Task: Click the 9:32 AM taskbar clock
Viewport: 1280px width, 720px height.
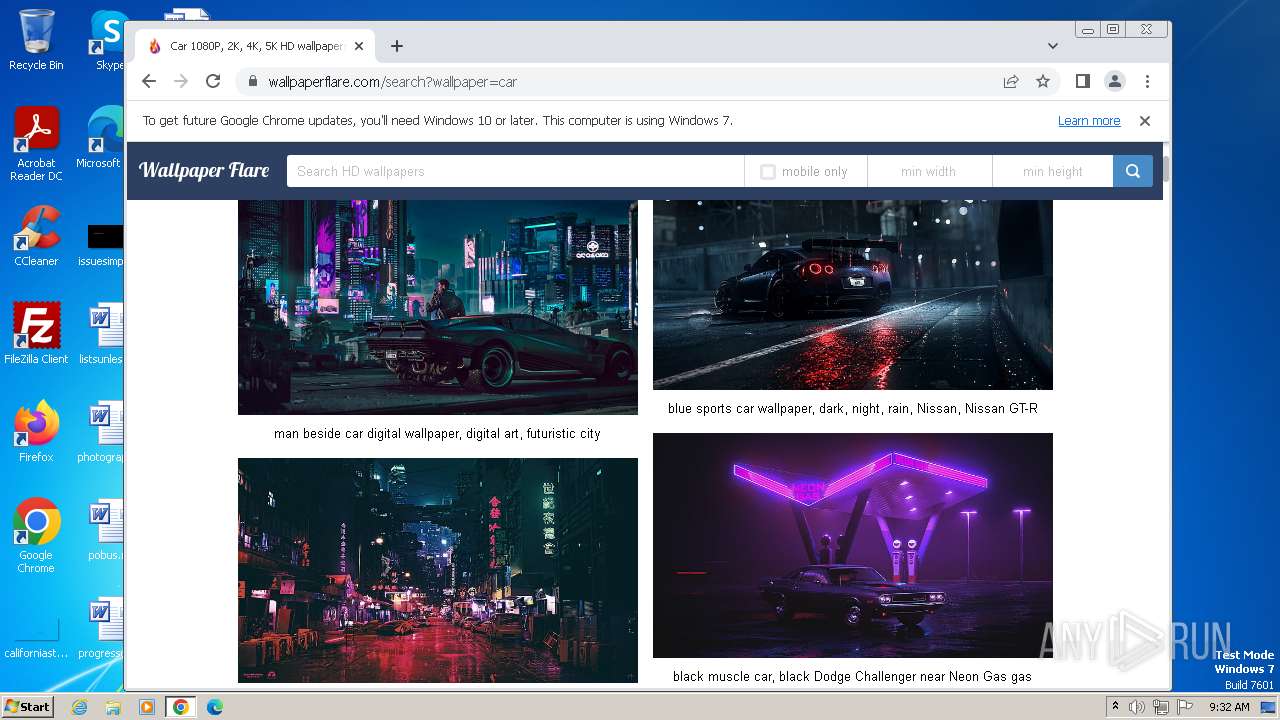Action: click(1229, 707)
